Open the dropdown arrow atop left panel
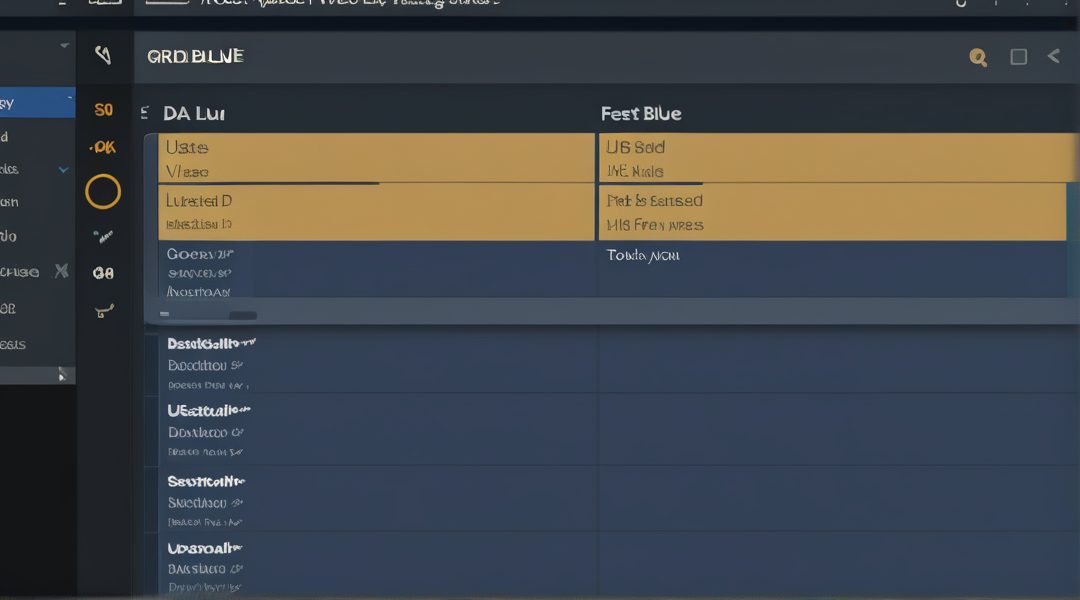The image size is (1080, 600). coord(65,46)
